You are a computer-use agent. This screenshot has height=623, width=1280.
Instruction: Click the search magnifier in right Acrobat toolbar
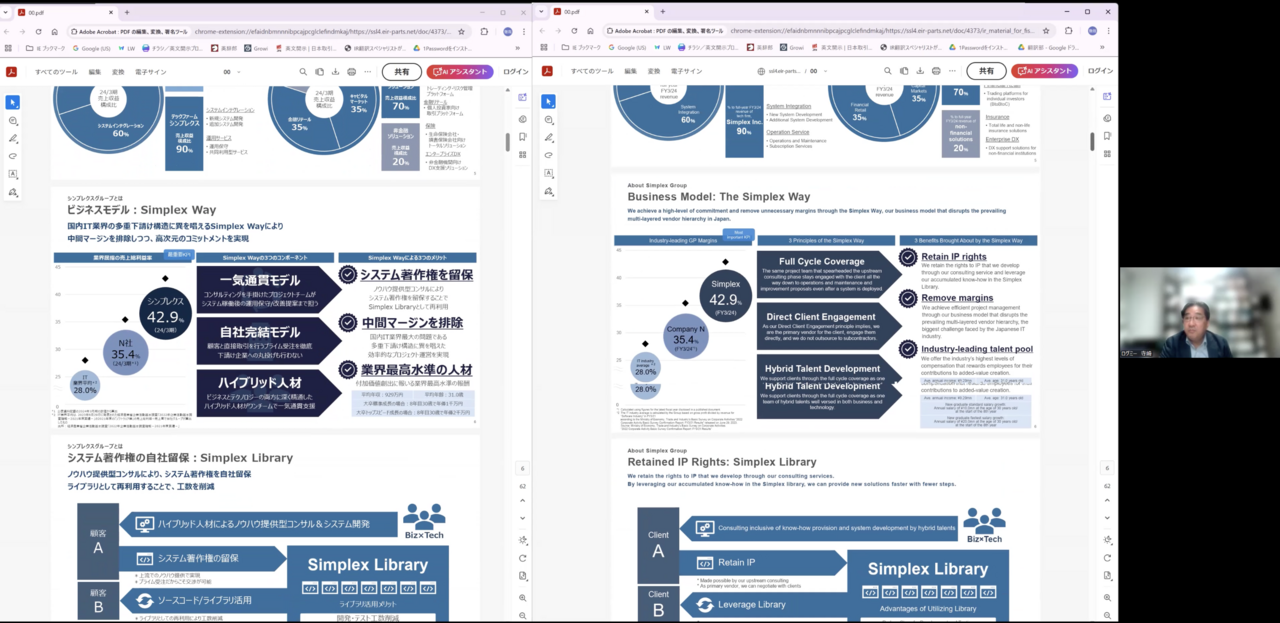coord(889,72)
